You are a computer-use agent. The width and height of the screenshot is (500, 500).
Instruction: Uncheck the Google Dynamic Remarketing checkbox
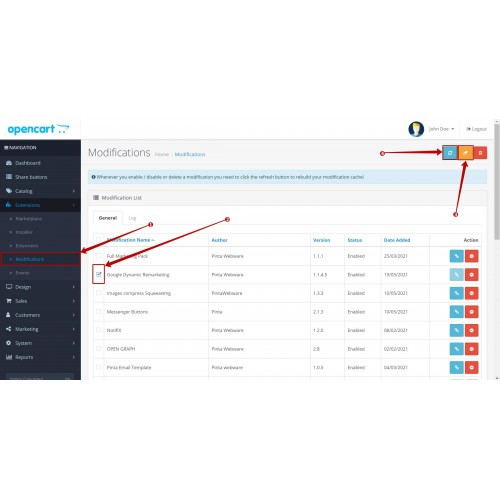[99, 274]
